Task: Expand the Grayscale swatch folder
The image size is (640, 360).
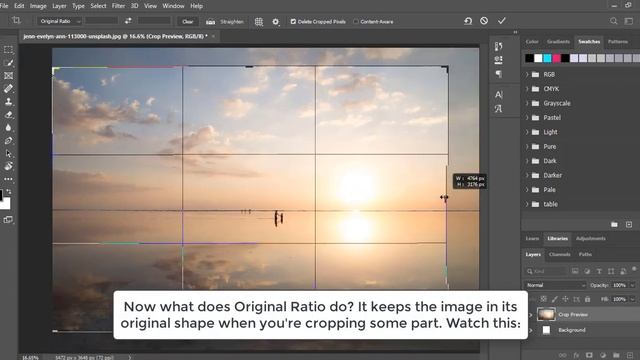Action: point(527,103)
